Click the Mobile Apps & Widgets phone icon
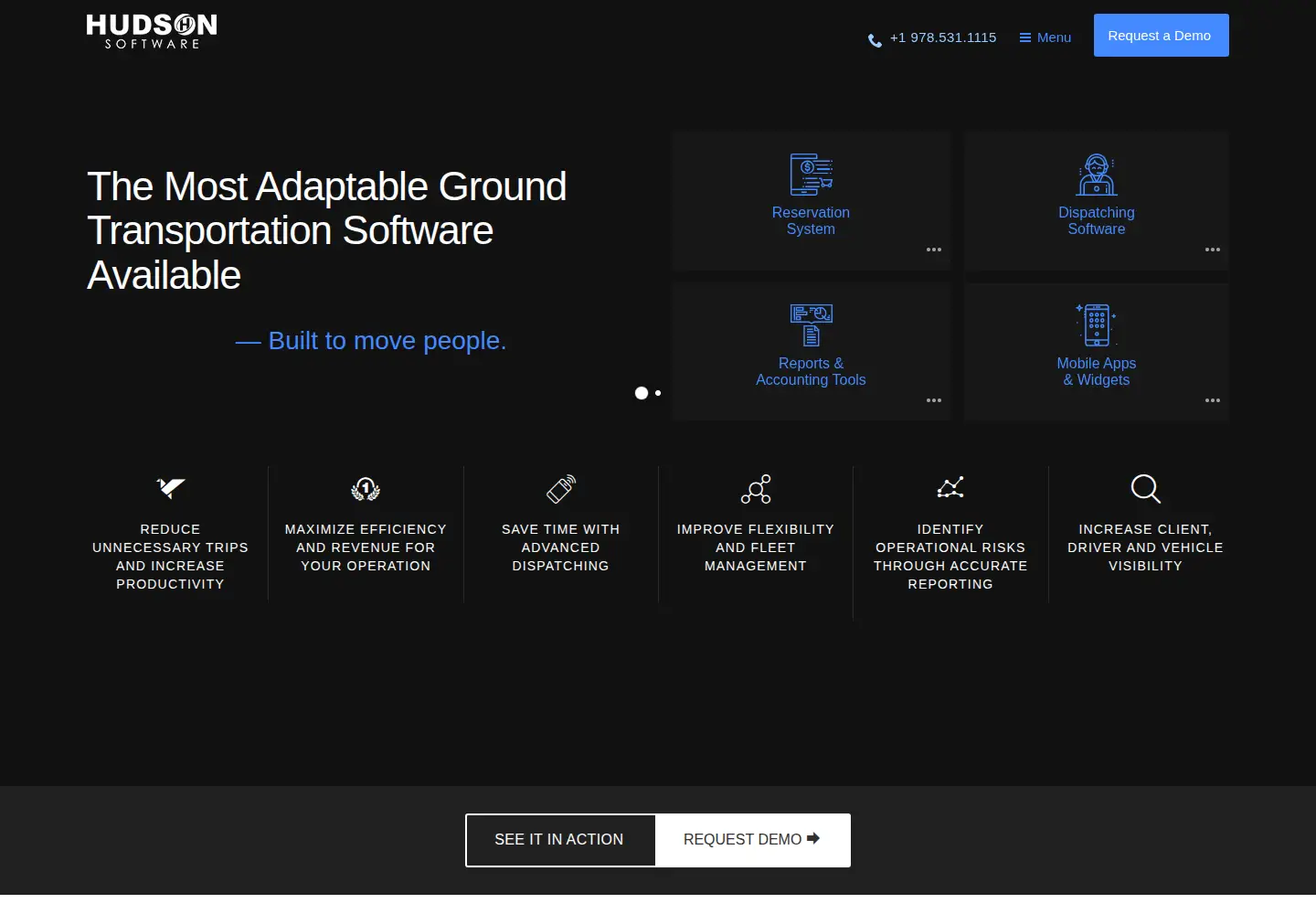Viewport: 1316px width, 914px height. click(x=1097, y=325)
